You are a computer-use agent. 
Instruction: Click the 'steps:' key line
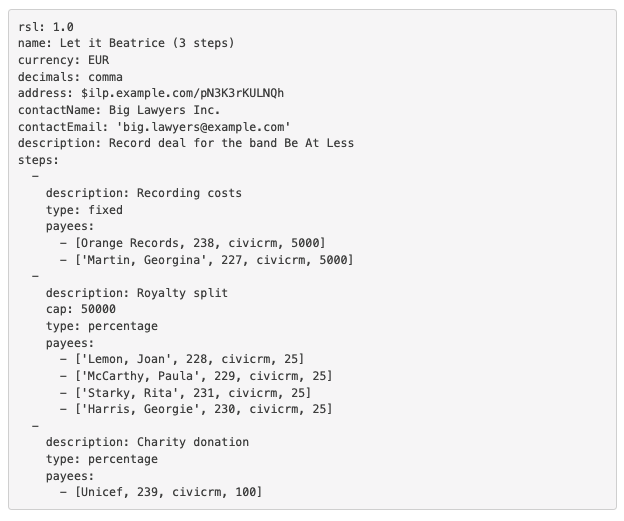click(x=38, y=160)
